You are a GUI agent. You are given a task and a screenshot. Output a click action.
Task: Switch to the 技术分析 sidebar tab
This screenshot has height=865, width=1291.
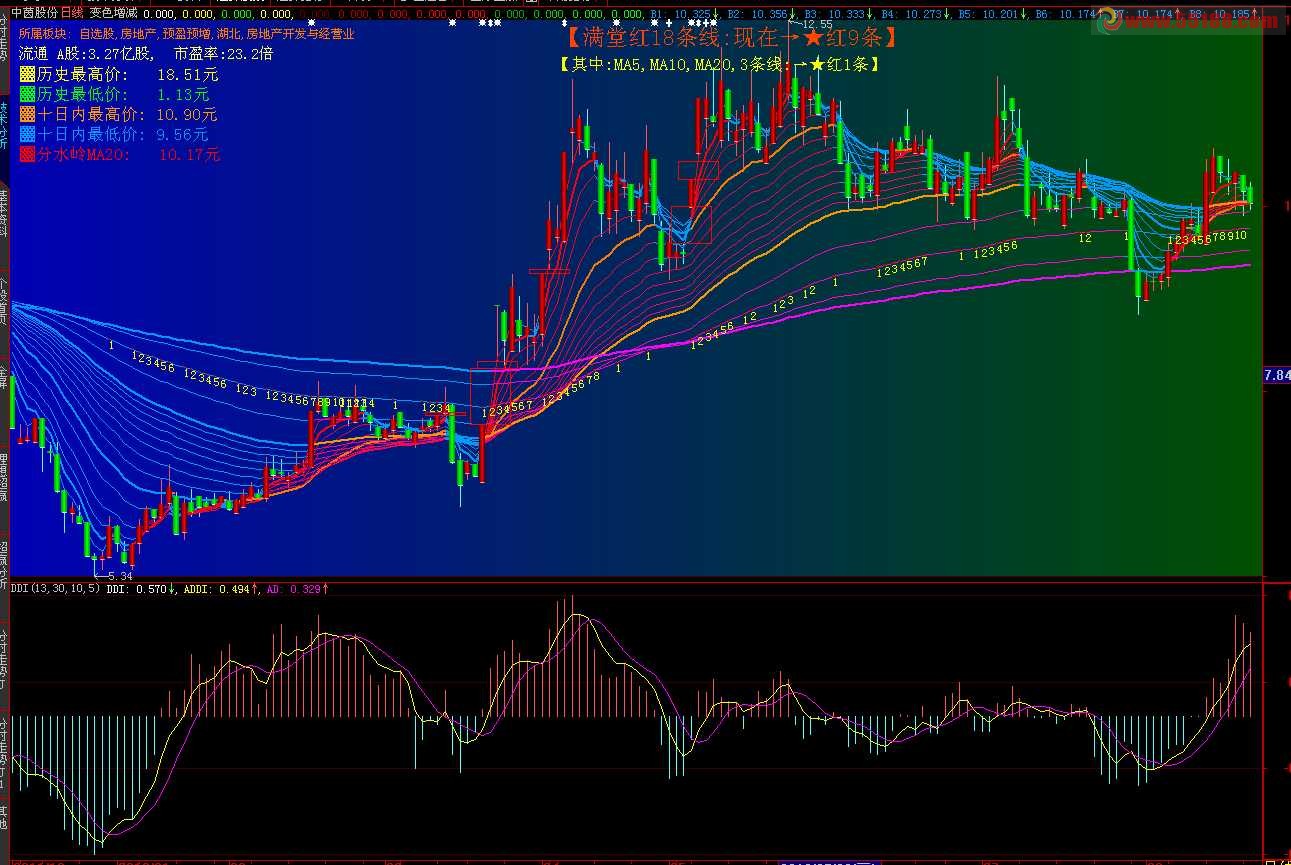[4, 125]
